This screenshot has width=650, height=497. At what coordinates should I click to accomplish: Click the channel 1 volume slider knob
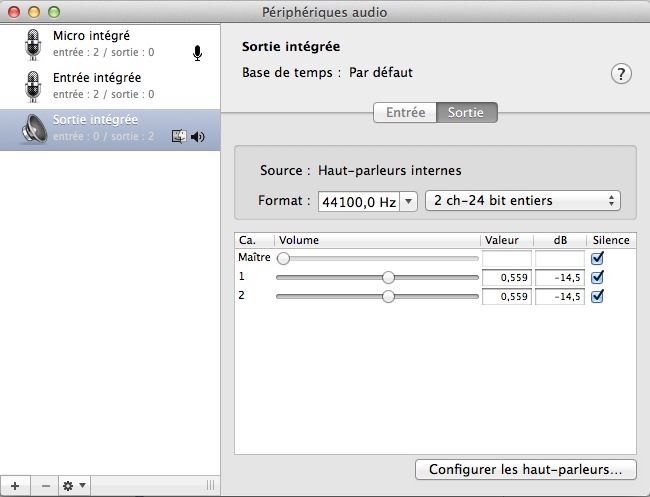(388, 277)
